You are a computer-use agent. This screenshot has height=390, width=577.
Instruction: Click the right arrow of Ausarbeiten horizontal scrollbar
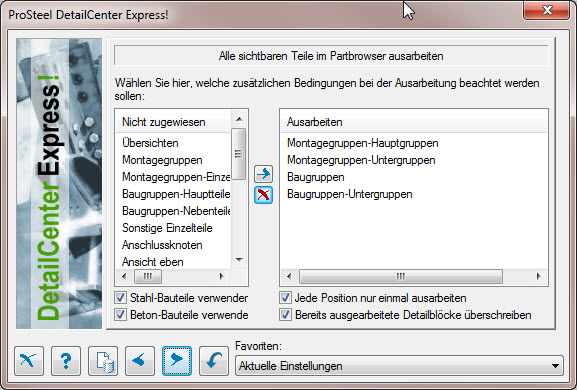tap(539, 276)
